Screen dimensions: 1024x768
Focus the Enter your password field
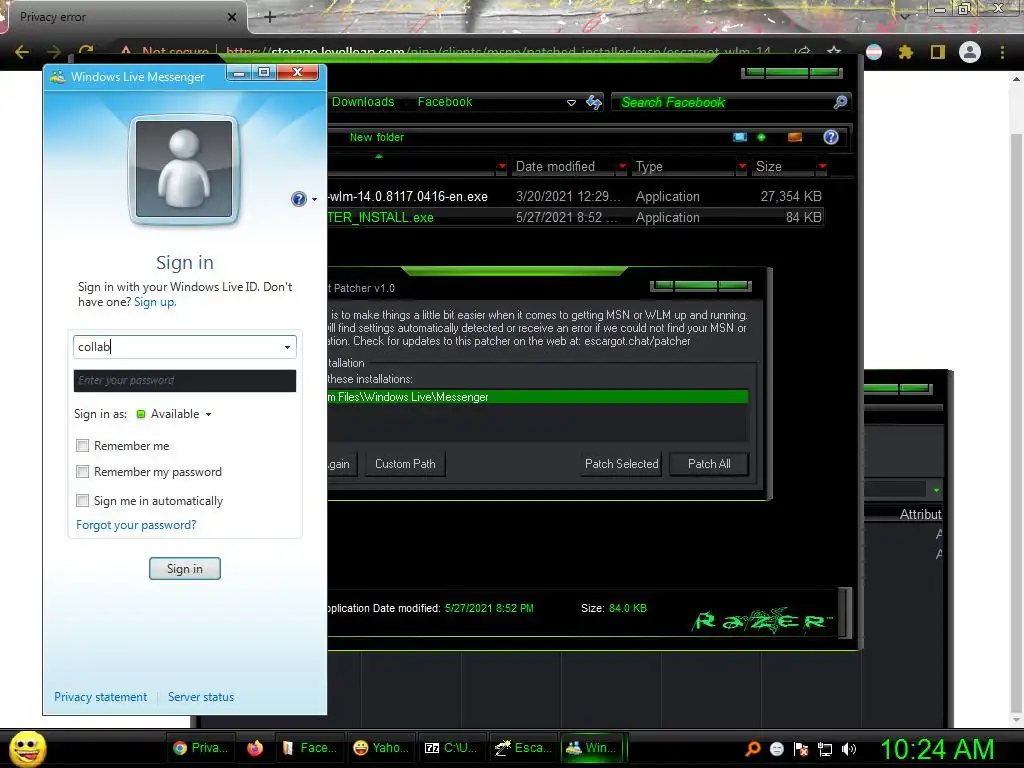185,381
